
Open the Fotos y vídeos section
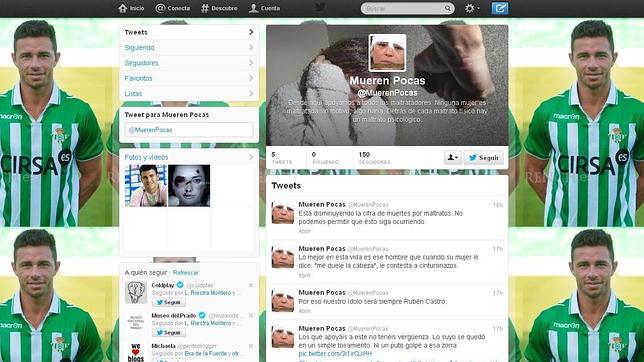pos(146,157)
